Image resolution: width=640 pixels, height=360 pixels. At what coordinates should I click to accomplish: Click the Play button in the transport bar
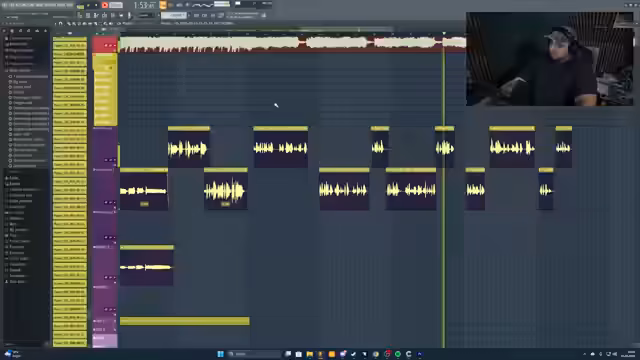pyautogui.click(x=88, y=5)
